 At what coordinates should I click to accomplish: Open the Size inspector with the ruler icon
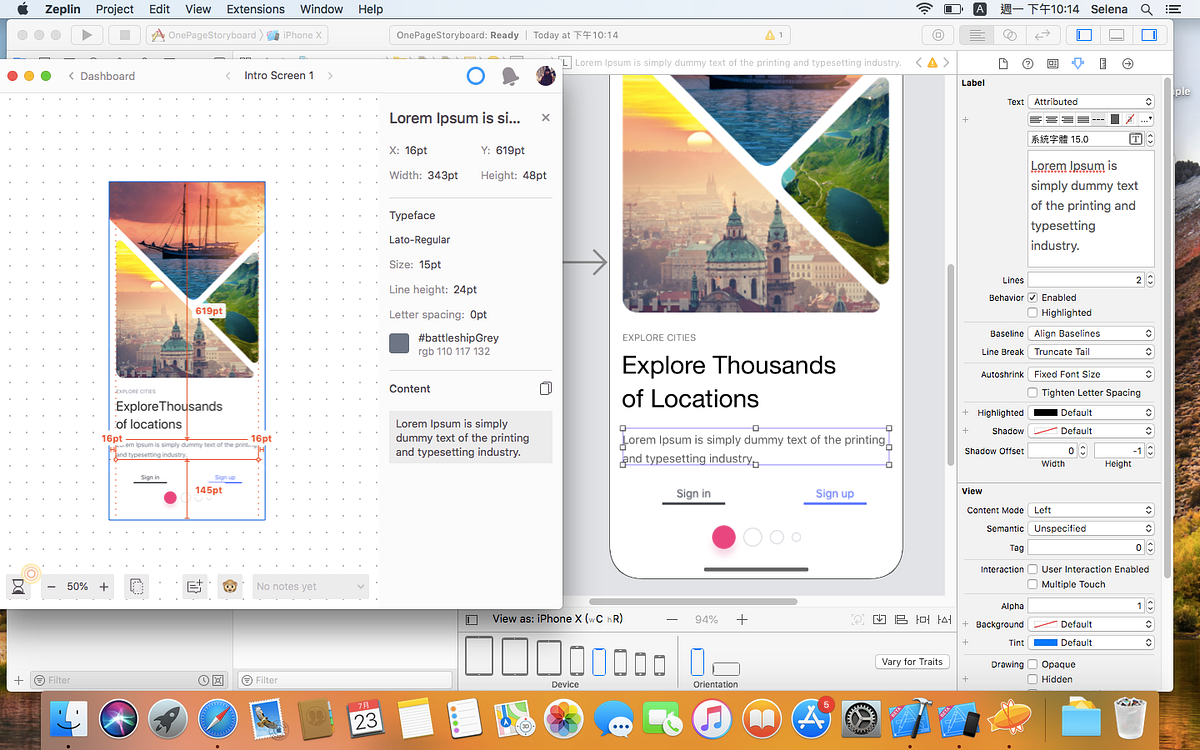(x=1103, y=62)
